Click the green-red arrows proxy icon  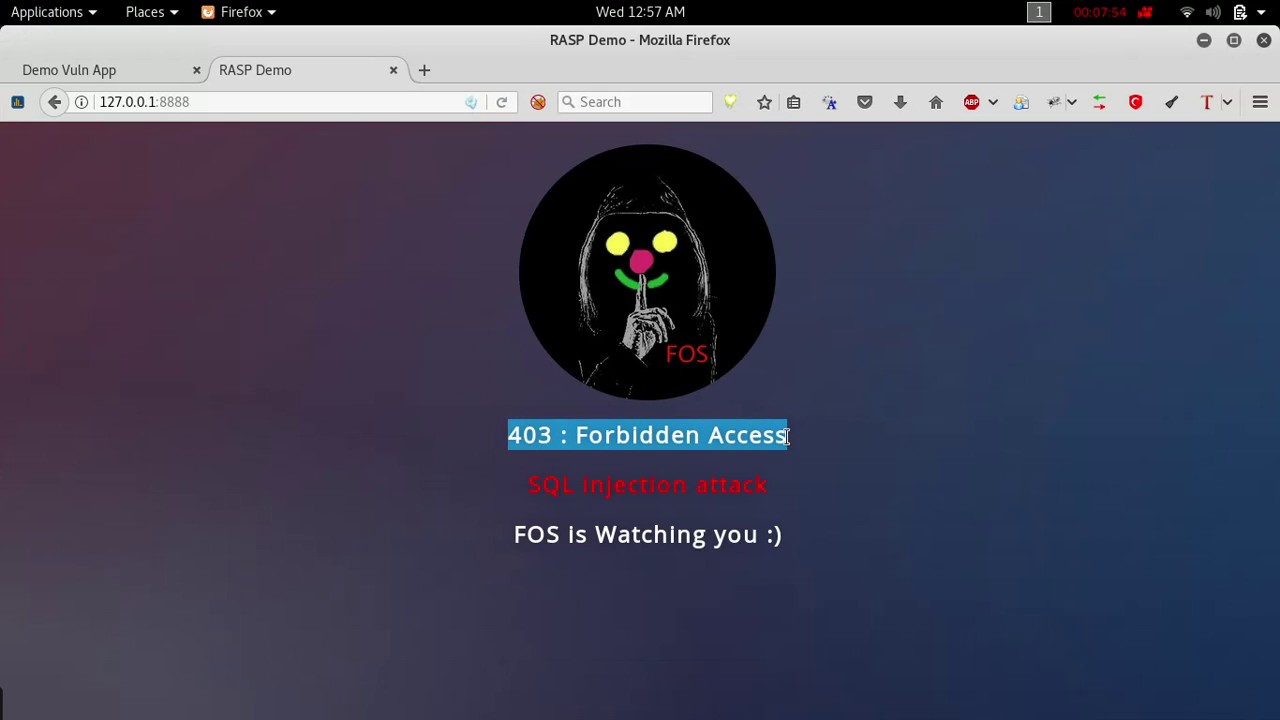pyautogui.click(x=1100, y=102)
